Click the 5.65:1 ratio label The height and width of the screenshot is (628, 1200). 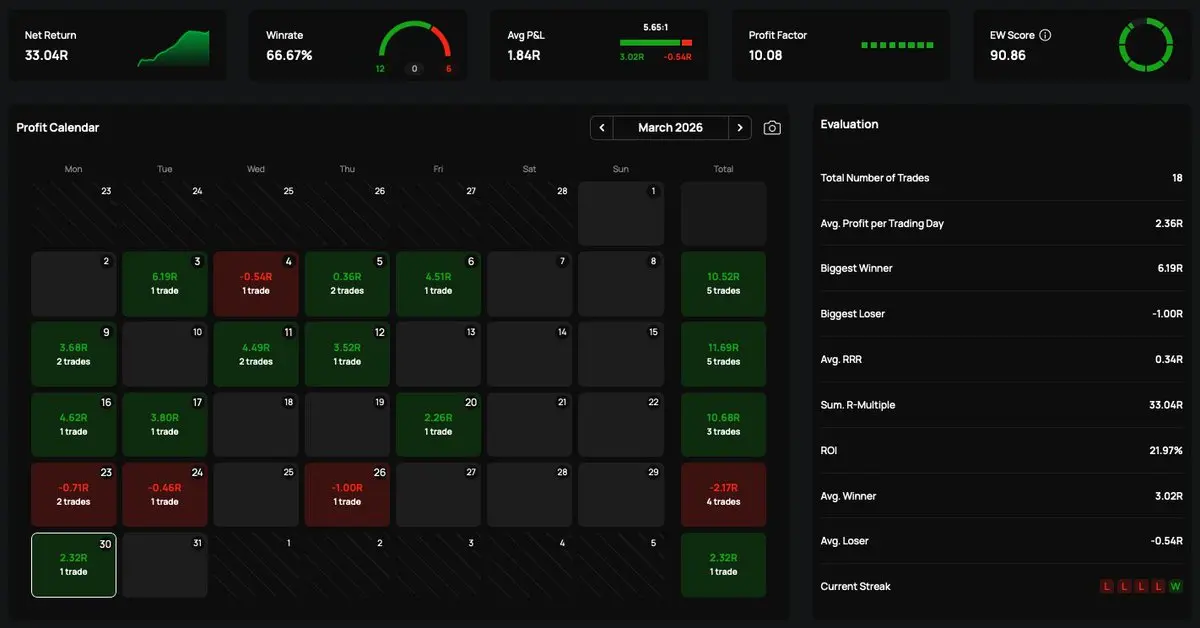(x=656, y=28)
